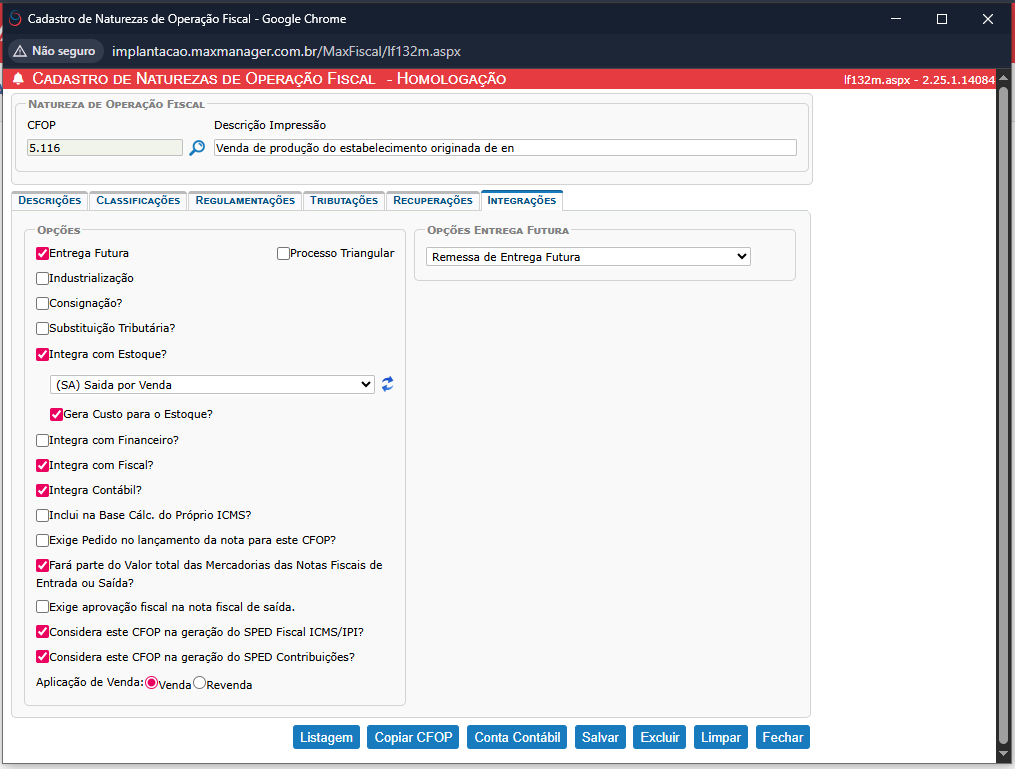Click the Copiar CFOP button
The height and width of the screenshot is (769, 1015).
tap(413, 737)
